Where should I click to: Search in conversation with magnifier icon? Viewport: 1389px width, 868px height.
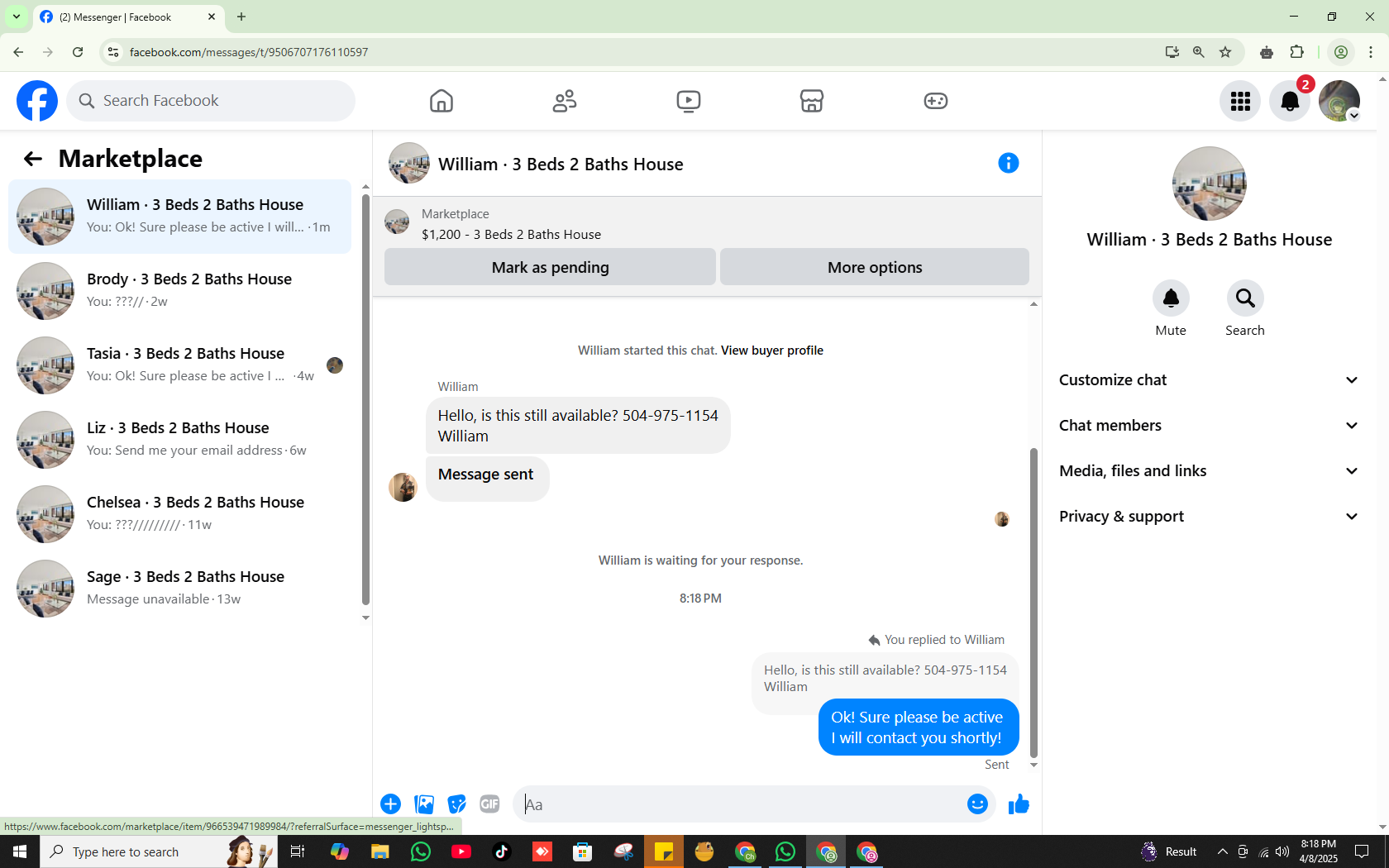[x=1245, y=298]
